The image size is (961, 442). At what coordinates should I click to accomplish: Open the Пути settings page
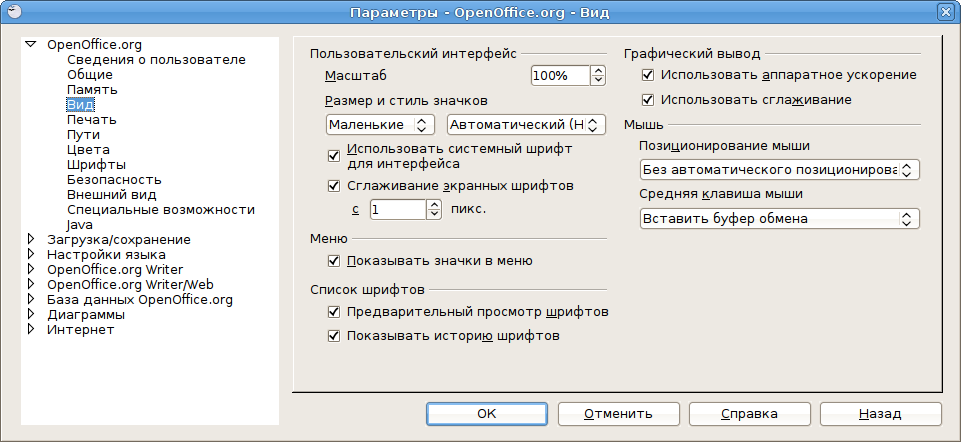coord(83,134)
